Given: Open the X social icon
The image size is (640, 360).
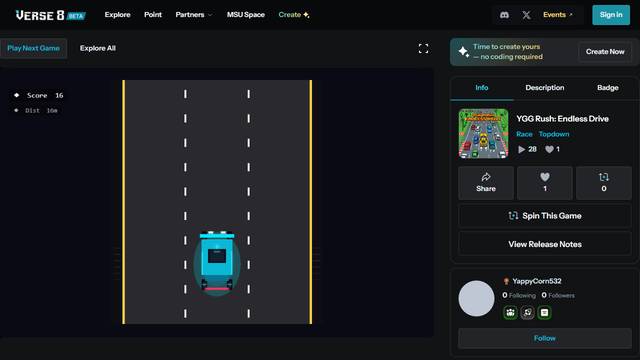Looking at the screenshot, I should (x=527, y=15).
